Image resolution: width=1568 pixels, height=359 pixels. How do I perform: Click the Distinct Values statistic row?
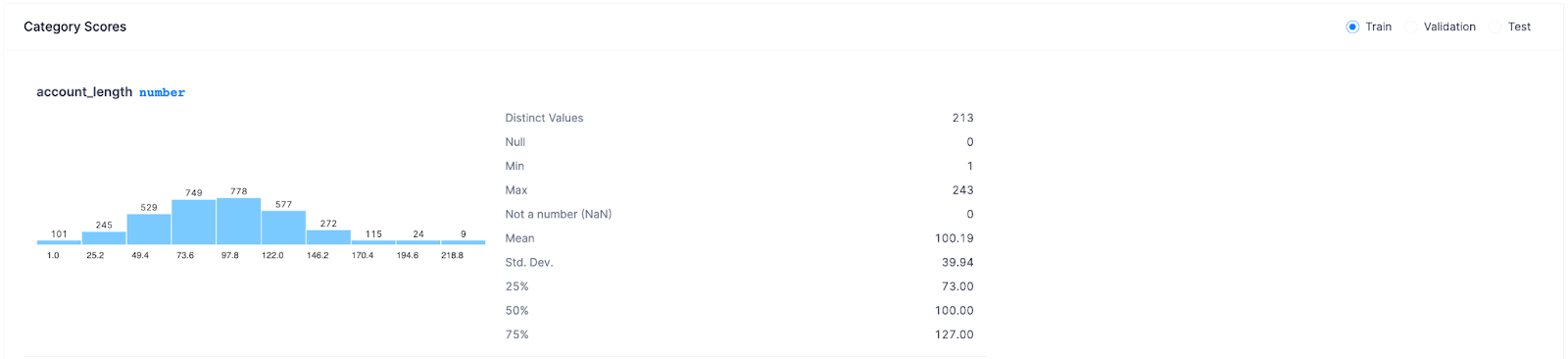pos(739,118)
